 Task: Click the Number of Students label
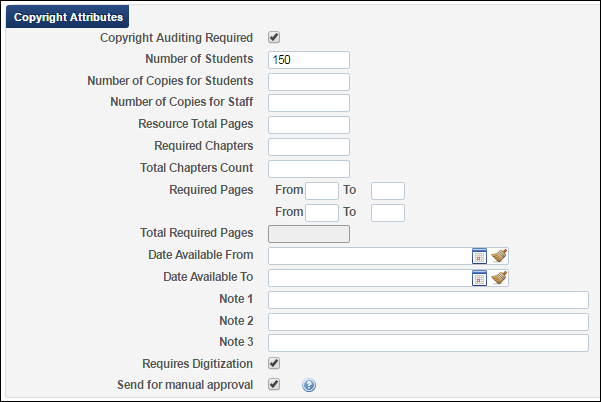click(x=199, y=59)
